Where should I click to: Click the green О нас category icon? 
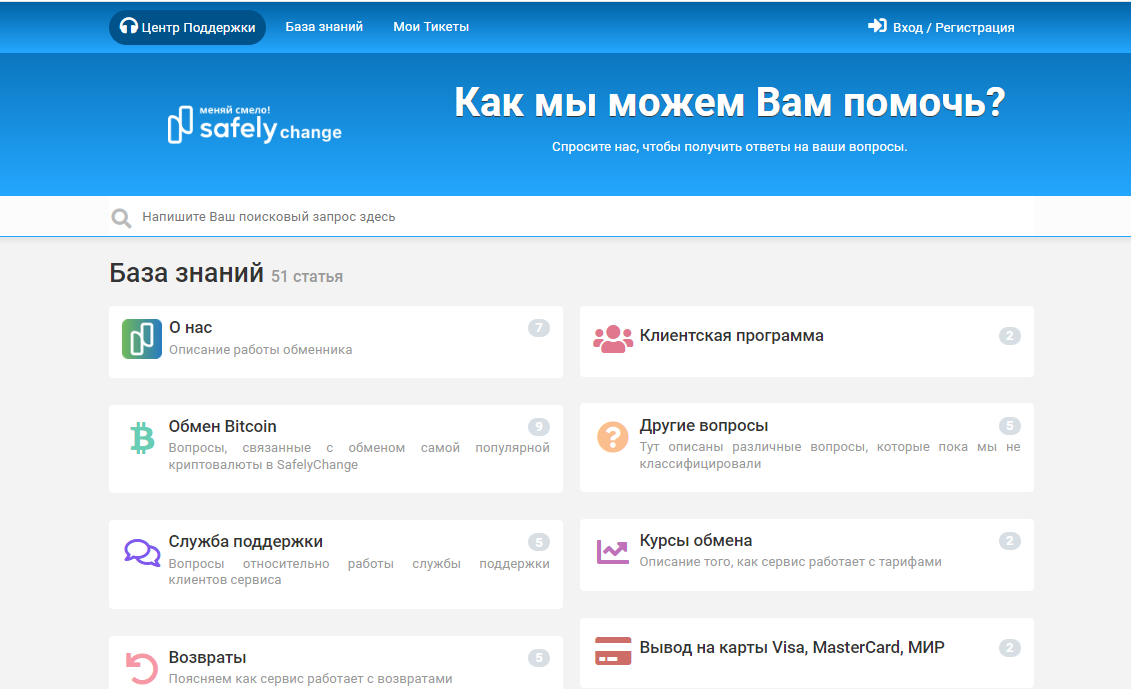(141, 339)
